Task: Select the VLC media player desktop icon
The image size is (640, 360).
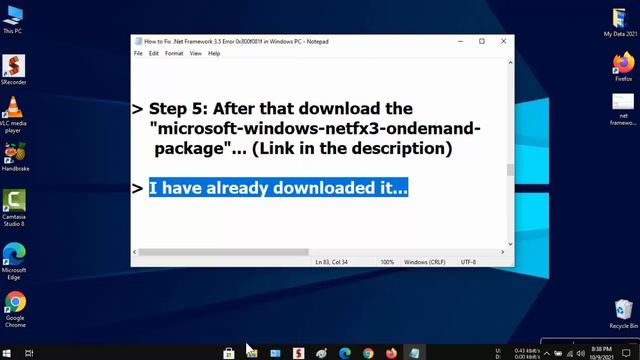Action: [13, 115]
